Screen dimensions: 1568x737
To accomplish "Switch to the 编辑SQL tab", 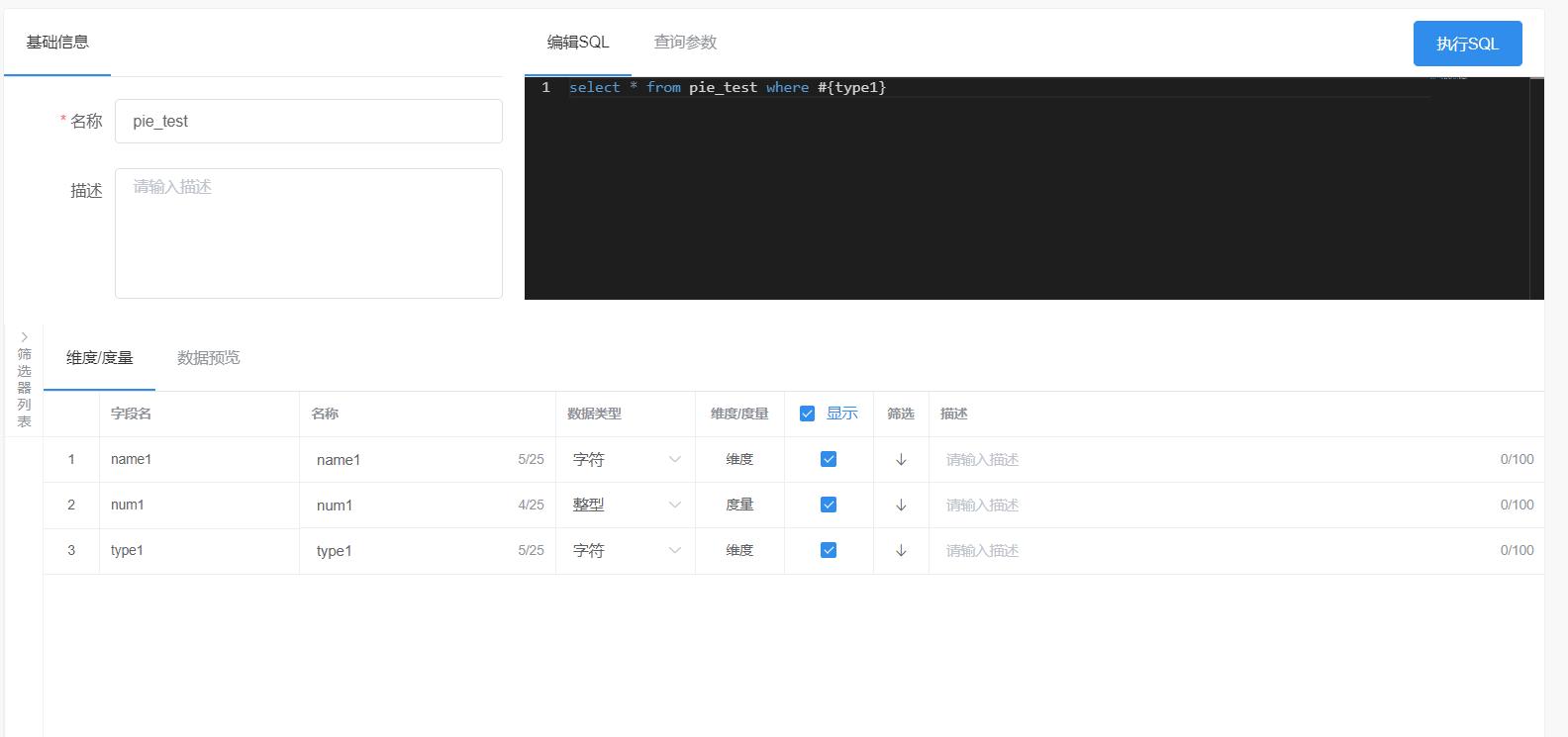I will coord(578,42).
